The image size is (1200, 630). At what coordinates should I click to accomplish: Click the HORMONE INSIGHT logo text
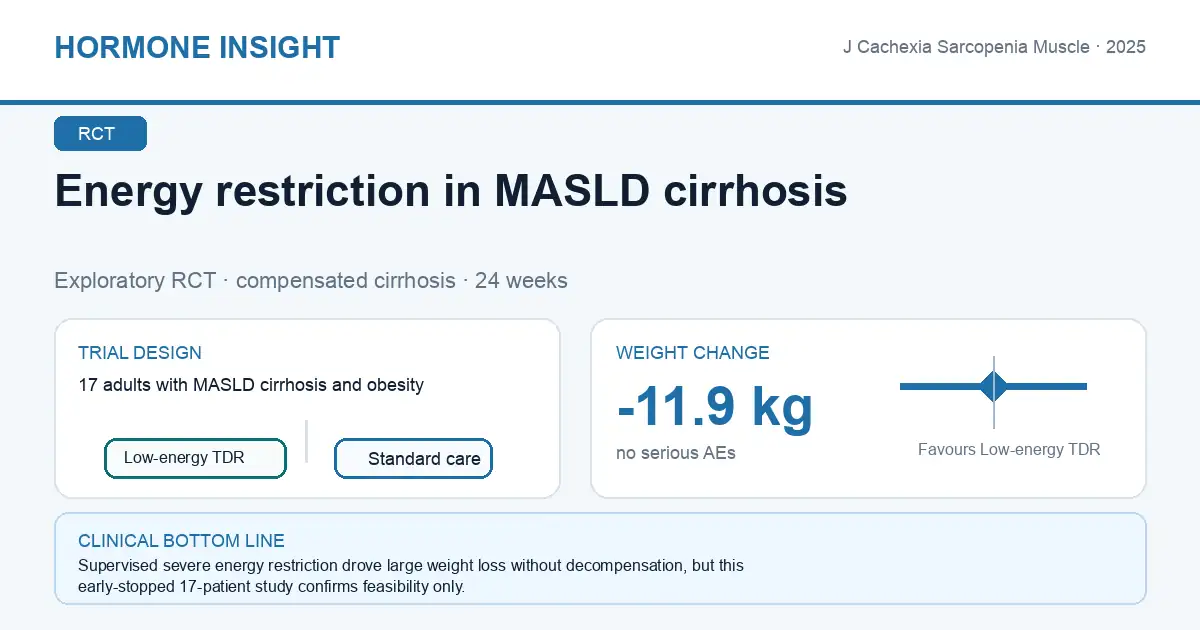coord(197,47)
